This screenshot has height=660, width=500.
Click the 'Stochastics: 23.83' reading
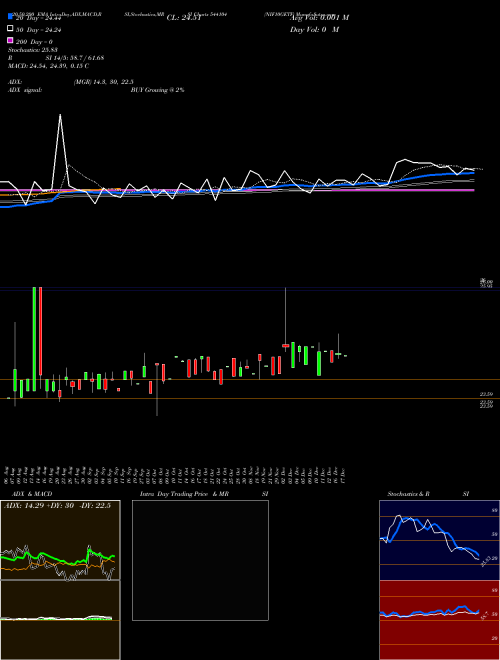(x=33, y=50)
